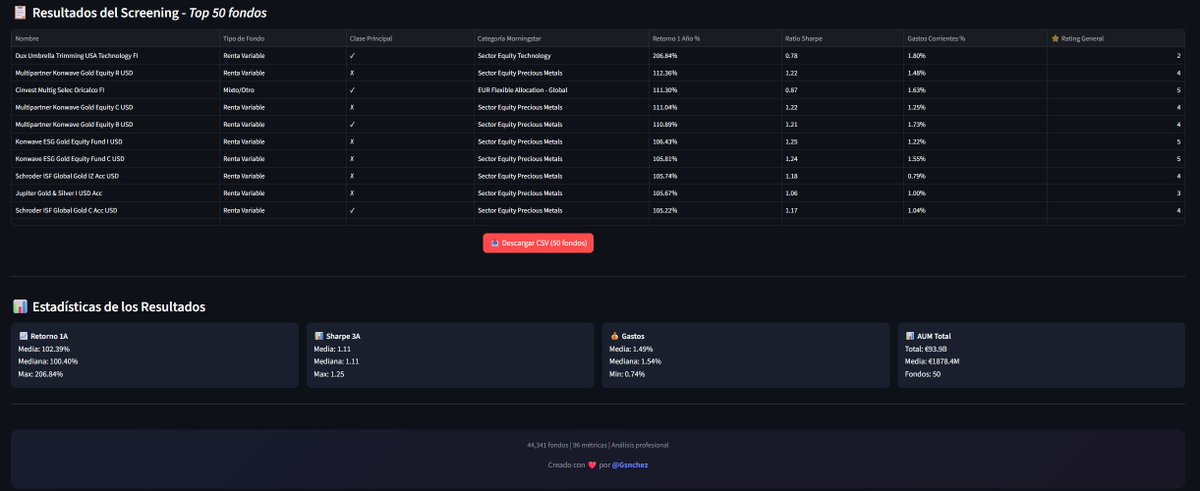Click the 111.30% return cell
Screen dimensions: 1200x491
[715, 90]
